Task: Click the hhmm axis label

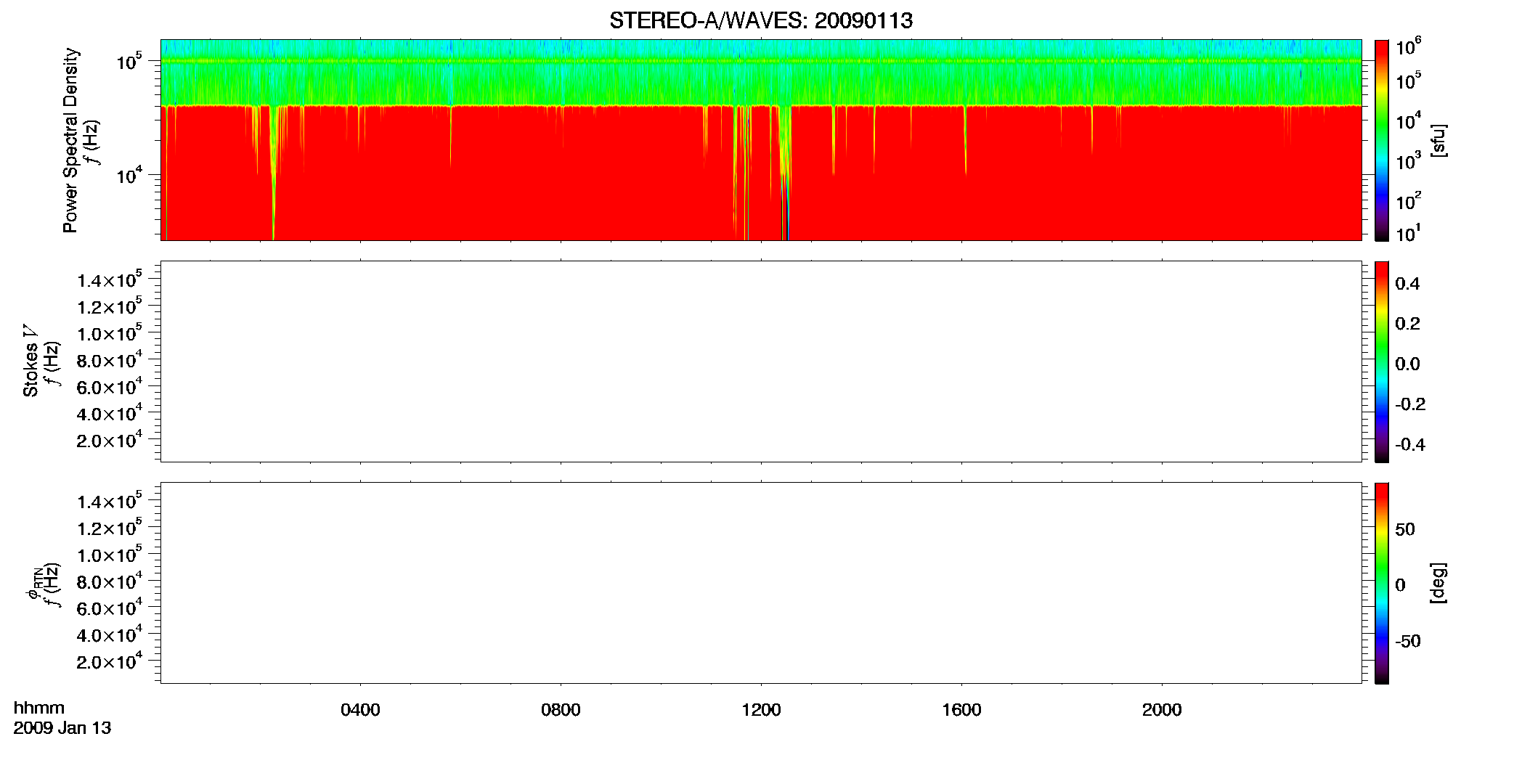Action: coord(39,708)
